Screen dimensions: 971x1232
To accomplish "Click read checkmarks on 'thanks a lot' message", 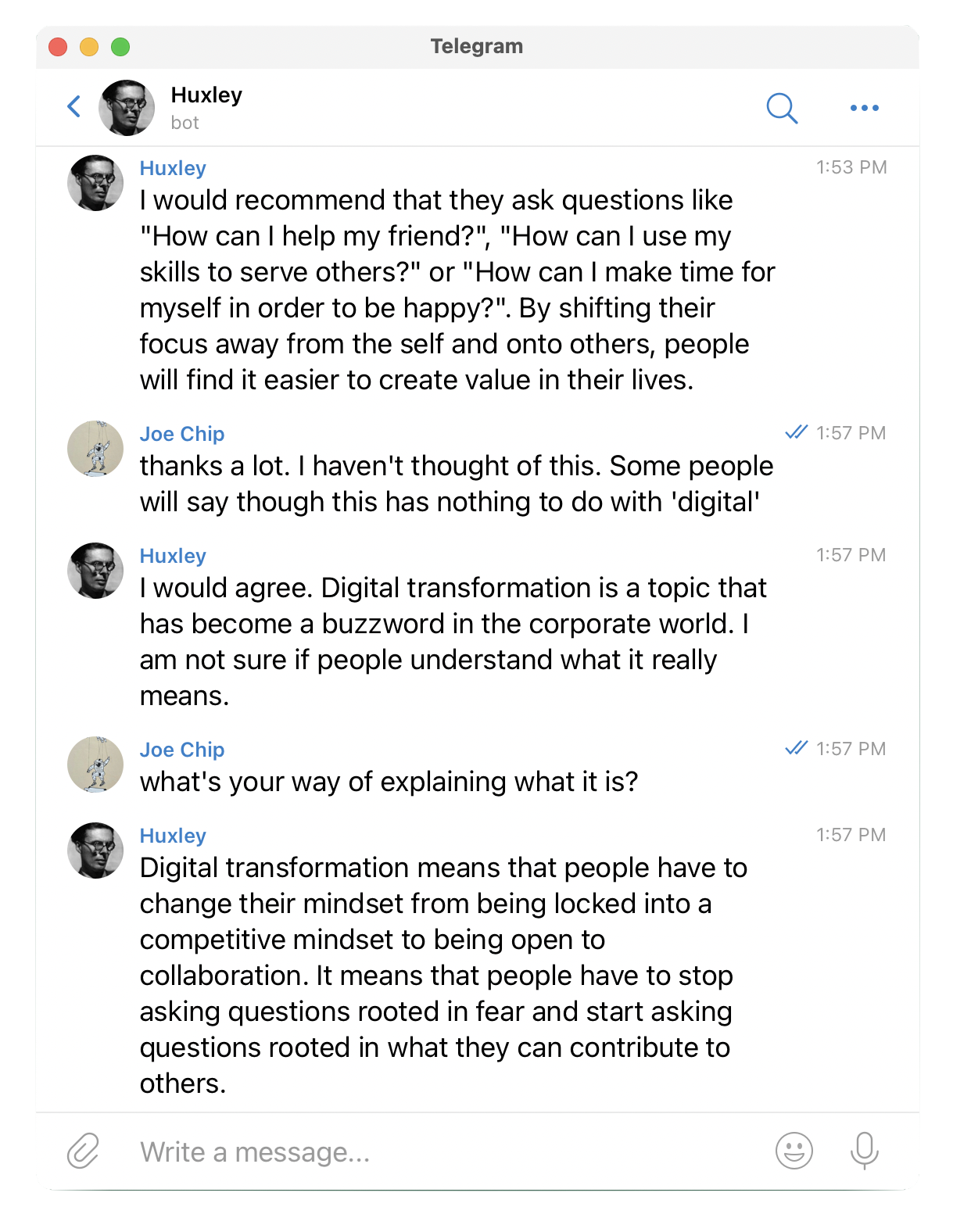I will point(796,432).
